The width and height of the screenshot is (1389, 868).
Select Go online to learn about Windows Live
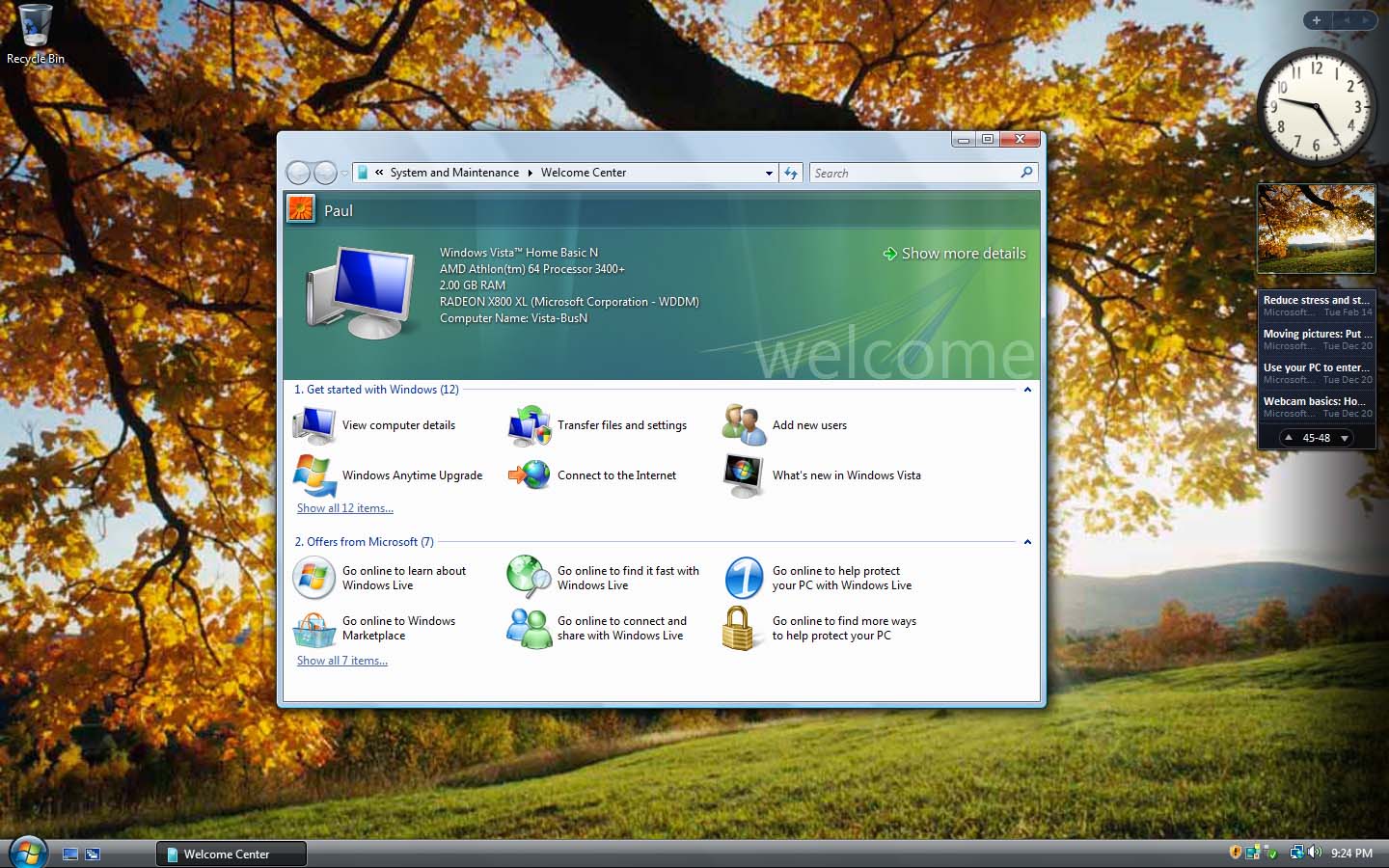click(380, 578)
